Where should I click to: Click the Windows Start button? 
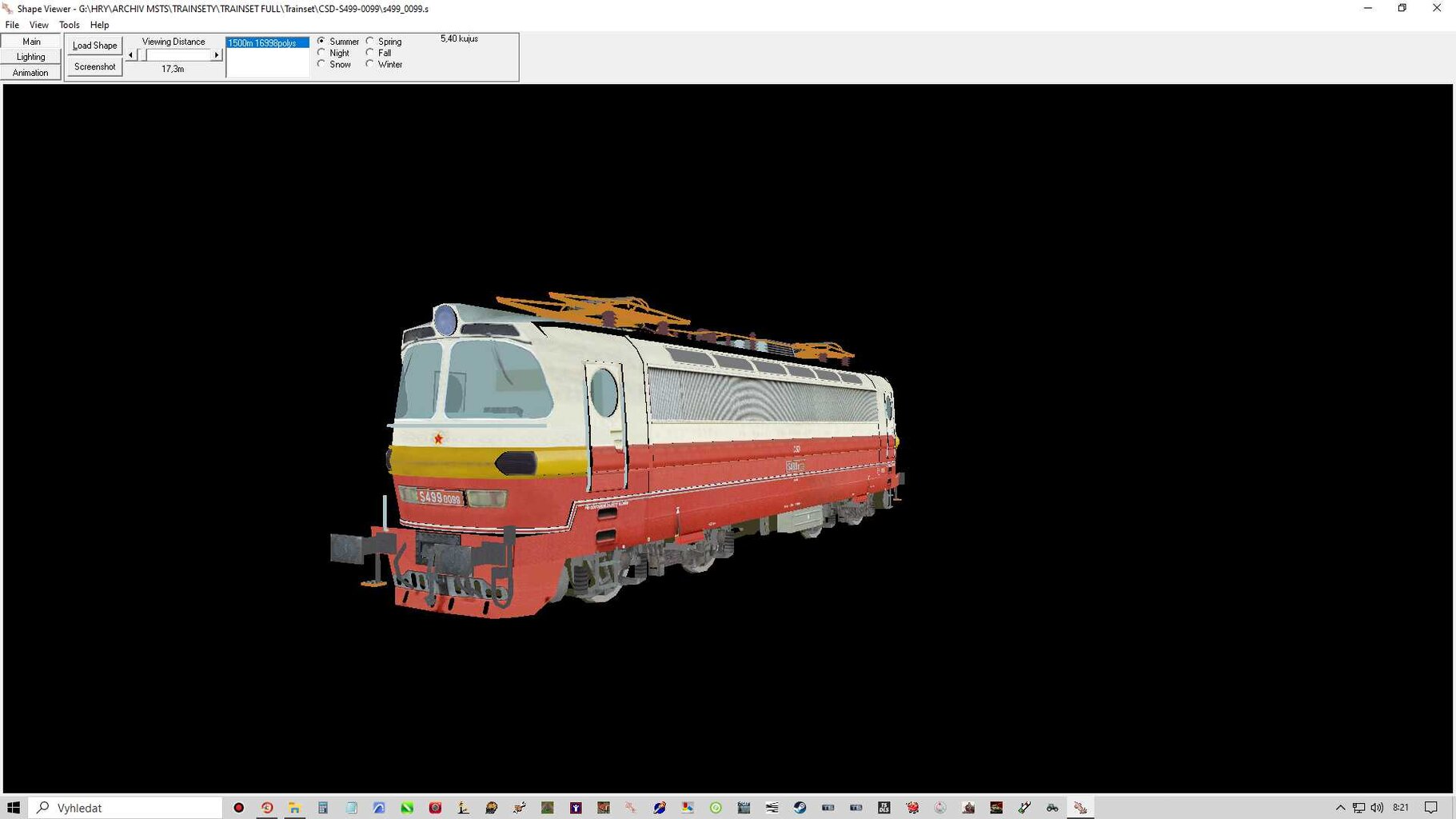14,808
